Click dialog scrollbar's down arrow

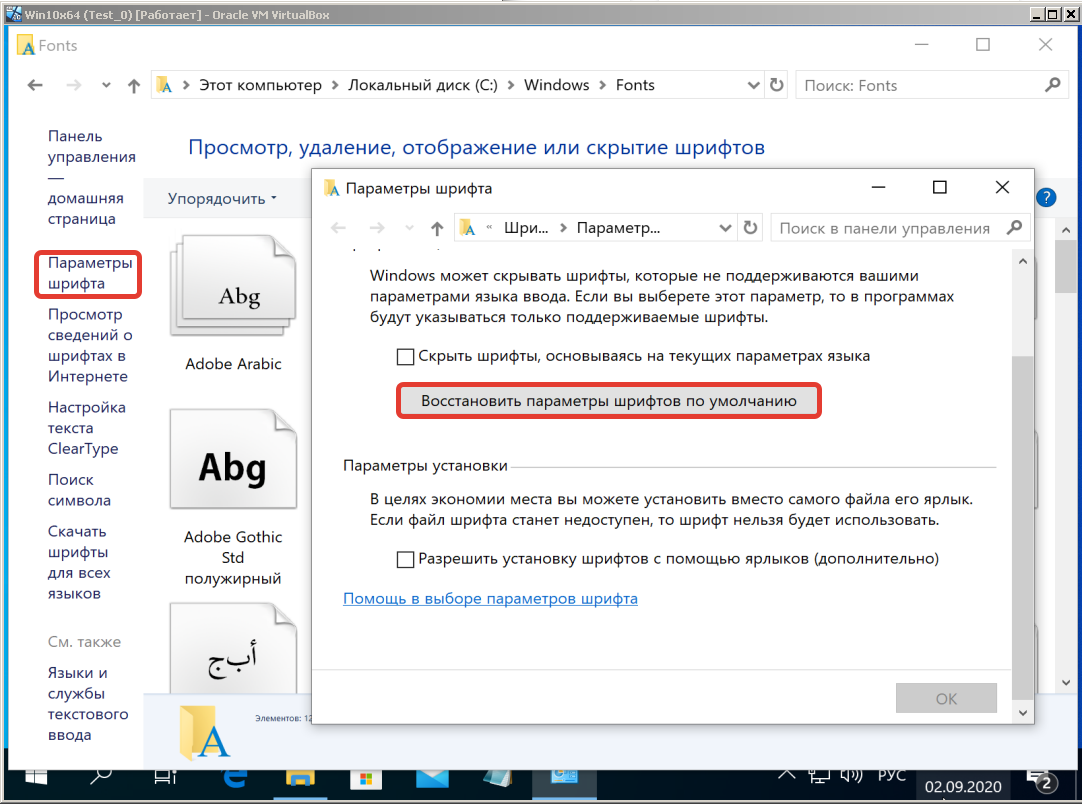click(1023, 713)
